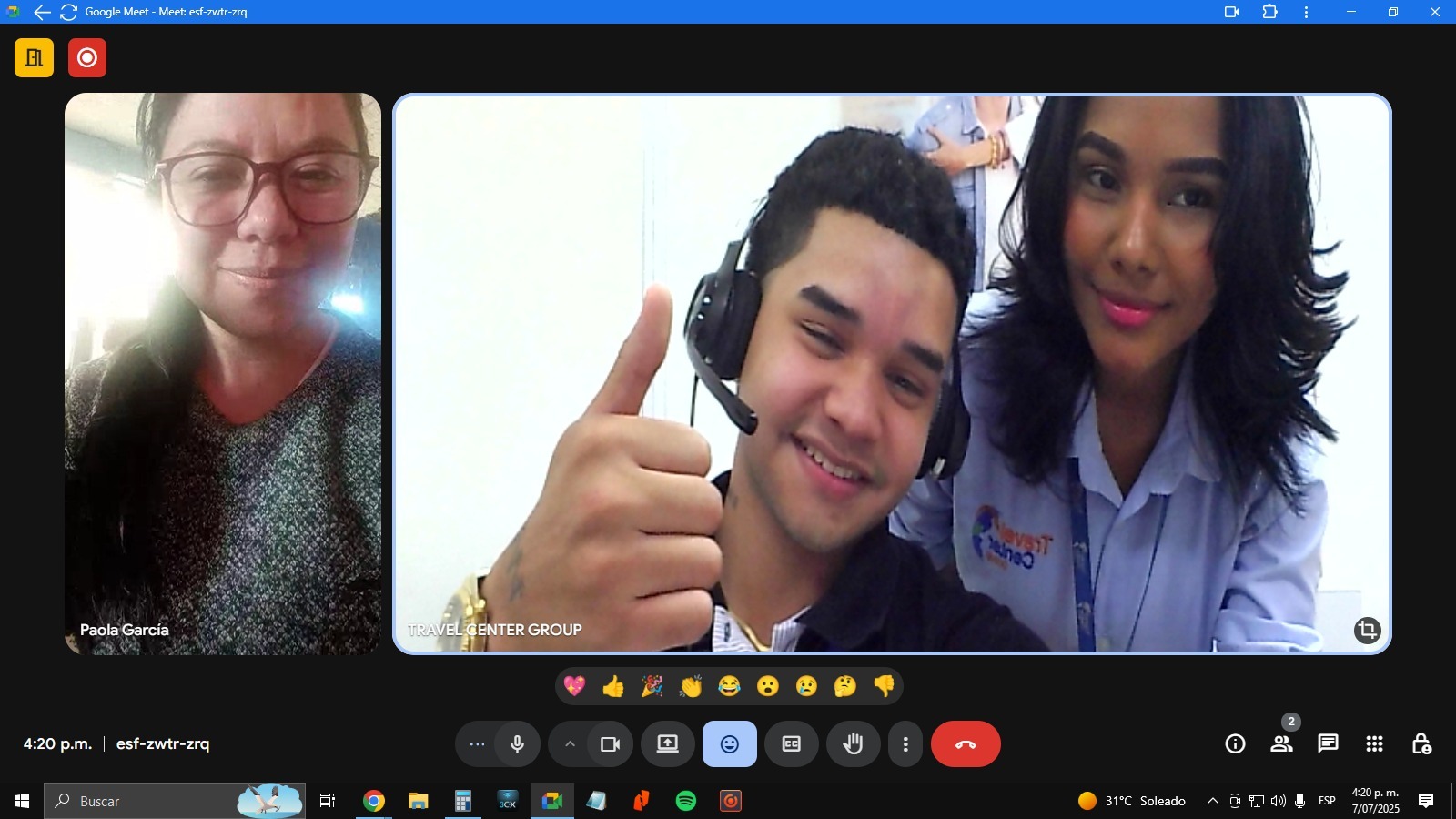This screenshot has height=819, width=1456.
Task: Show hidden system tray icons
Action: click(1212, 801)
